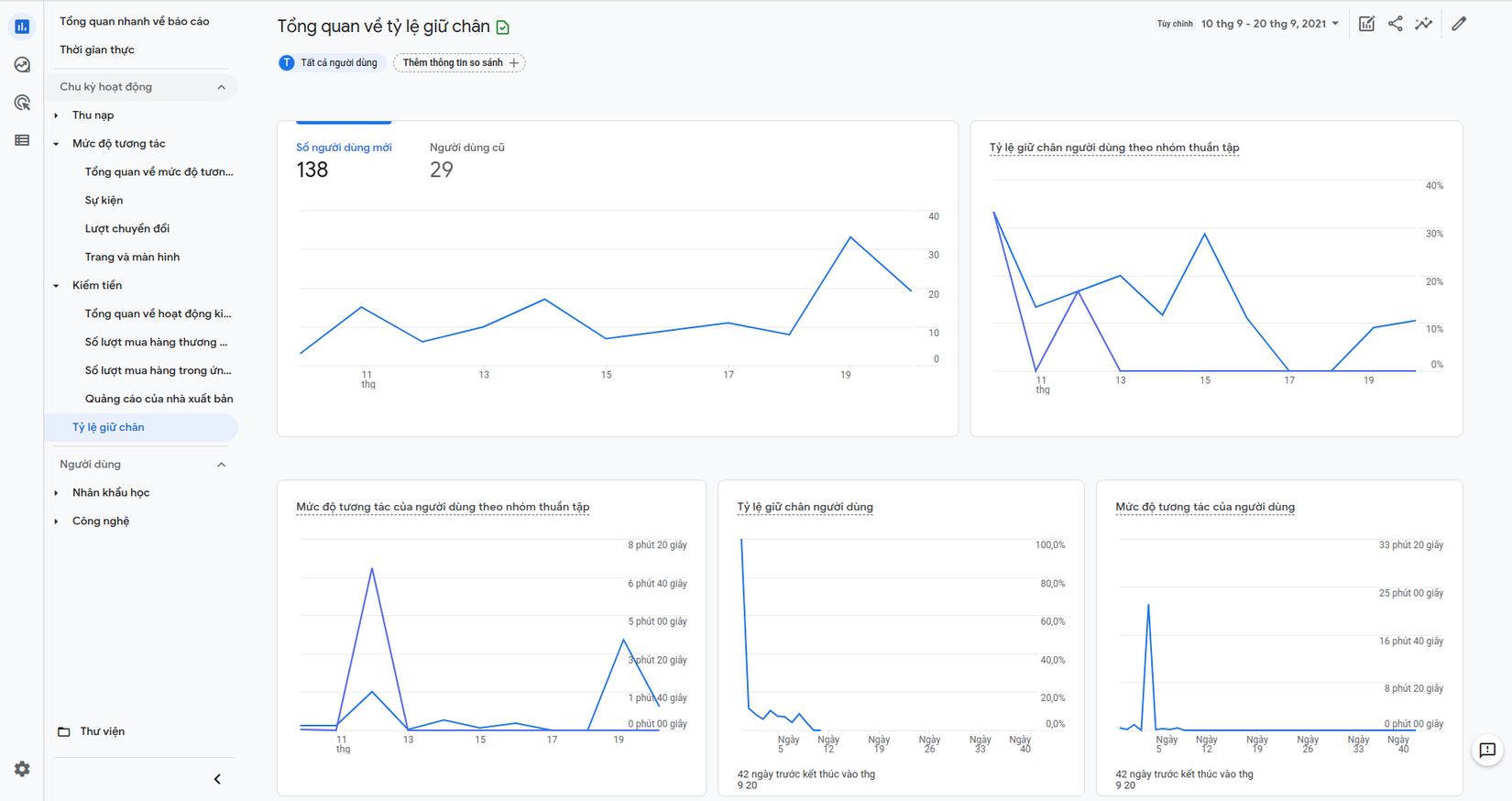This screenshot has height=801, width=1512.
Task: Open Số lượt mua hàng trong ứng dụng item
Action: (158, 370)
